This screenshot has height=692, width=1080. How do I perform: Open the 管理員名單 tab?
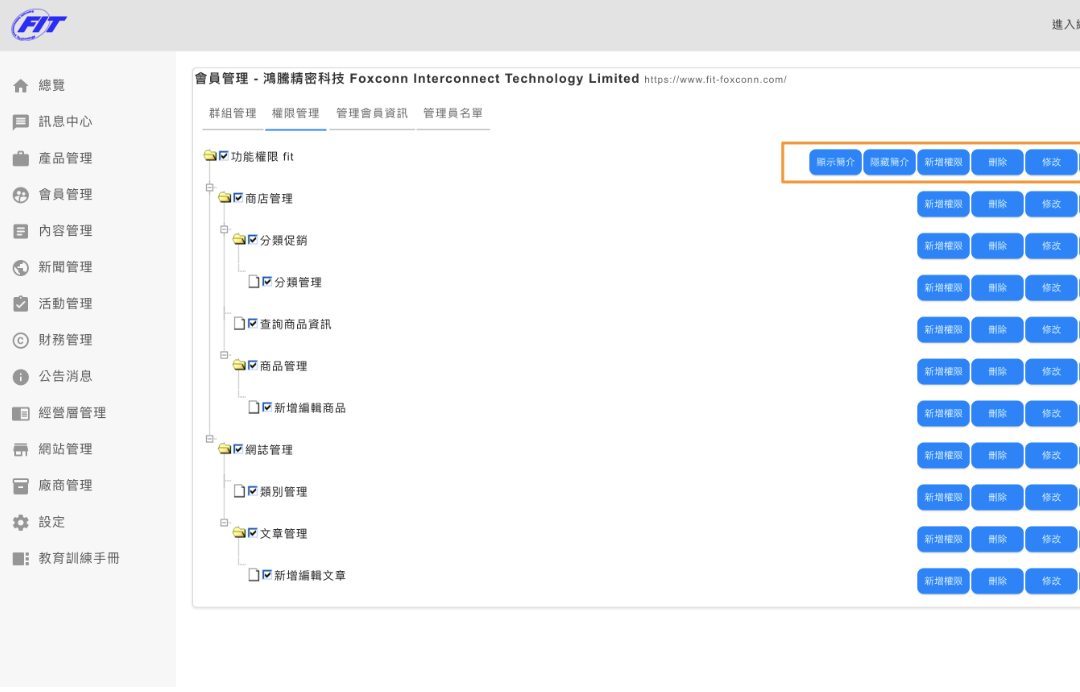click(453, 114)
